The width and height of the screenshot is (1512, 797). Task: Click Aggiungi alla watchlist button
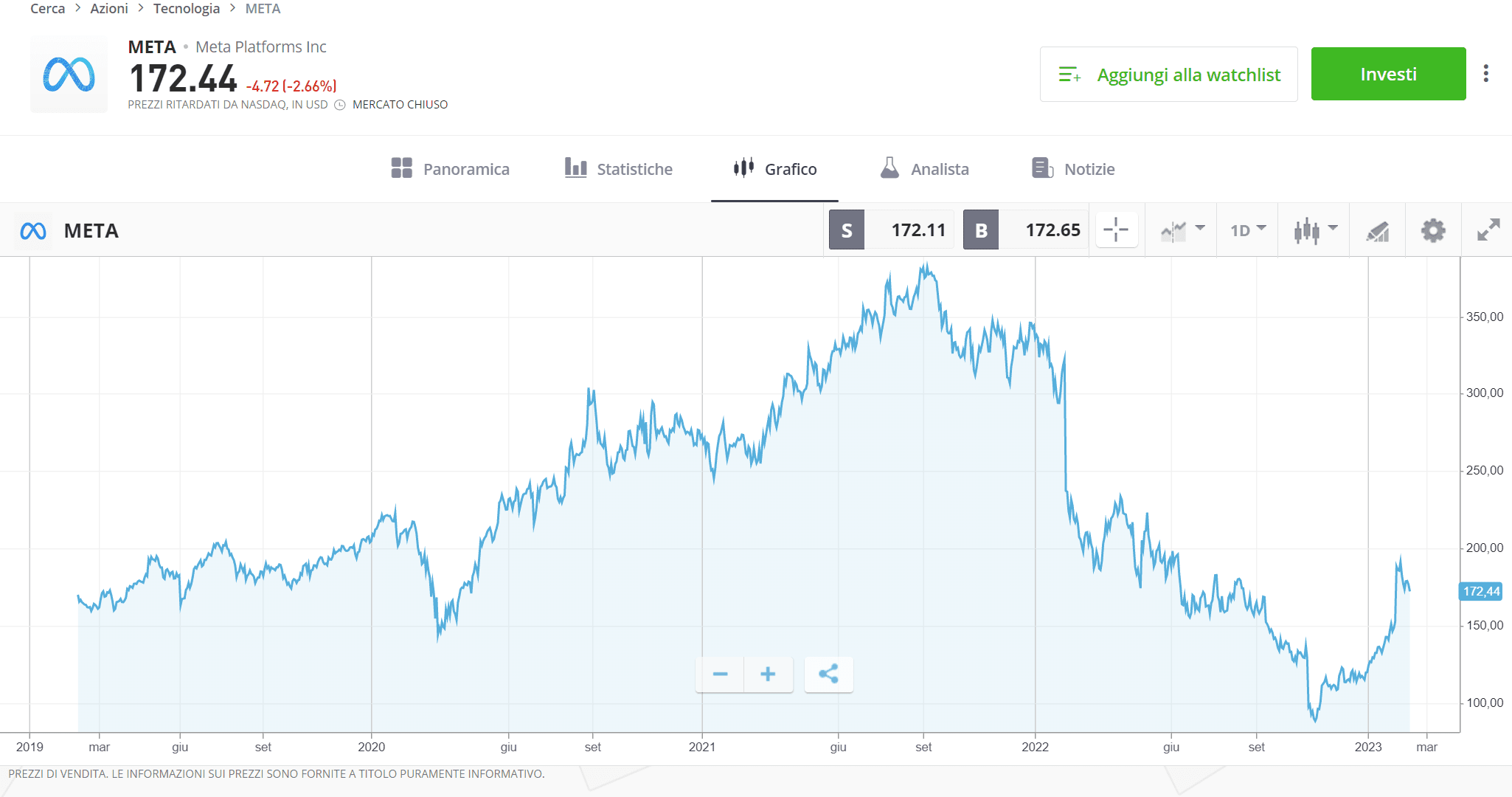pos(1168,75)
